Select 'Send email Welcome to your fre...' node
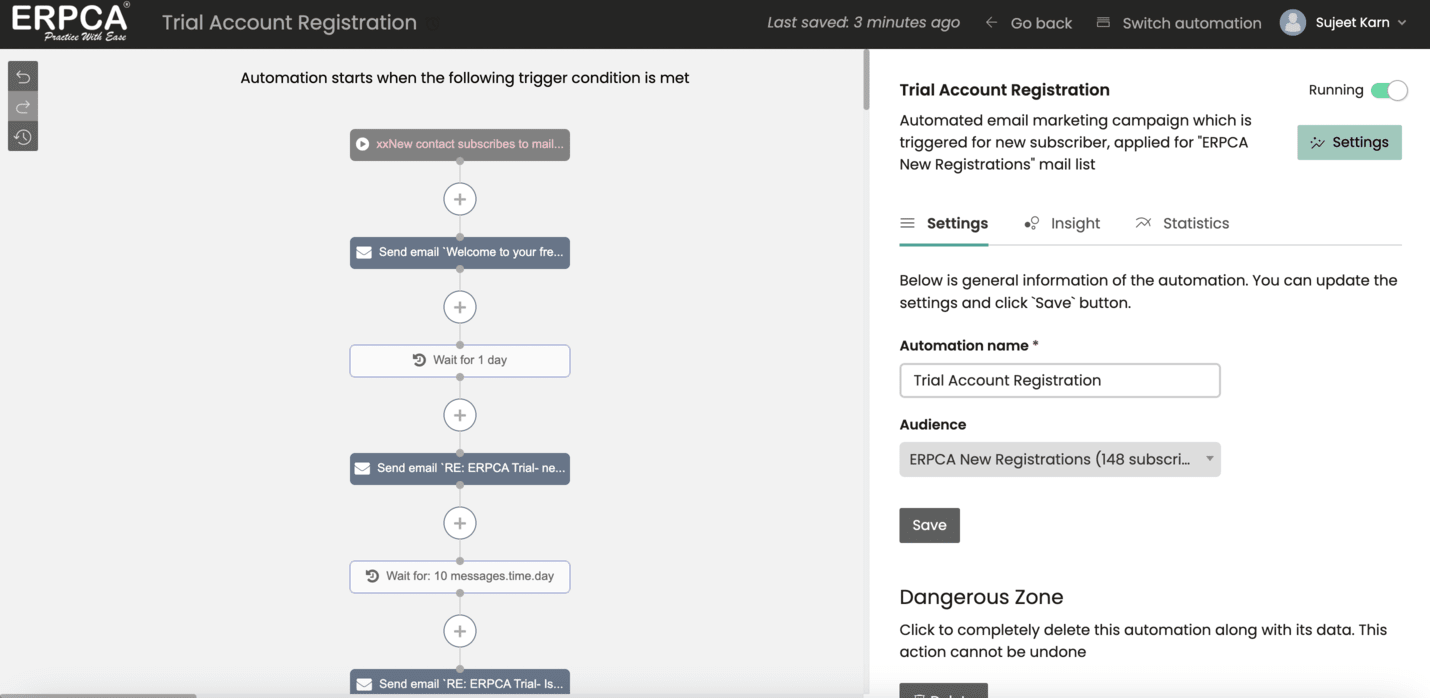The height and width of the screenshot is (698, 1430). click(460, 252)
